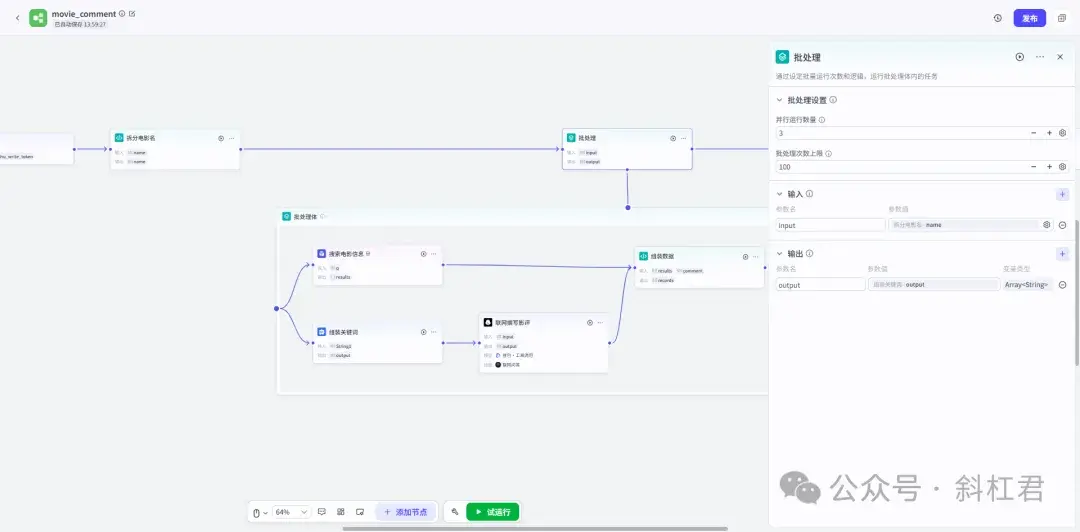Increase 并行运行数量 value
This screenshot has width=1080, height=532.
(1049, 133)
